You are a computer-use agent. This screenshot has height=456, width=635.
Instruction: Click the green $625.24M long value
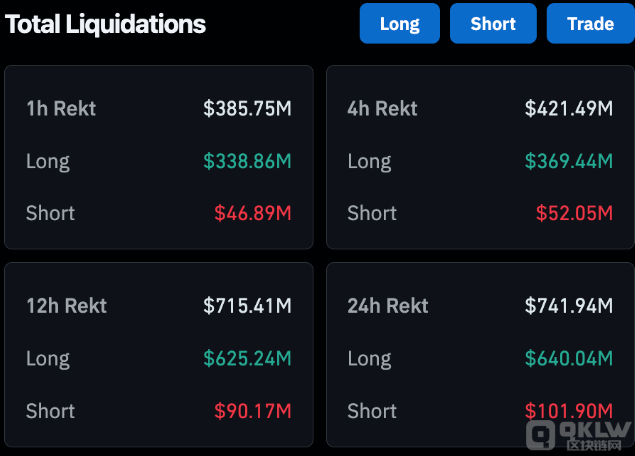(x=247, y=358)
